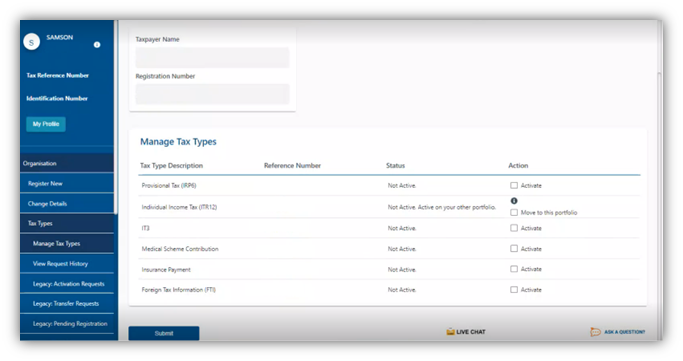Image resolution: width=683 pixels, height=361 pixels.
Task: Tick Activate checkbox for Insurance Payment
Action: pyautogui.click(x=514, y=269)
